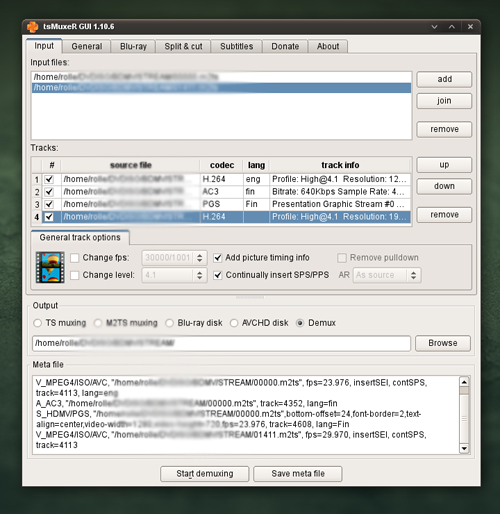Image resolution: width=500 pixels, height=514 pixels.
Task: Click the title bar up-chevron button
Action: pyautogui.click(x=452, y=27)
